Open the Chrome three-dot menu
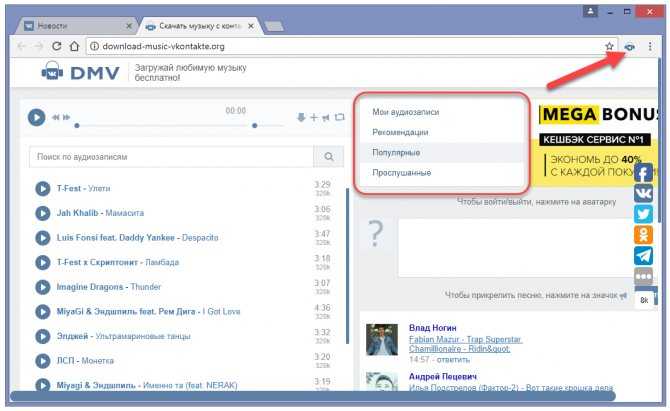Image resolution: width=670 pixels, height=411 pixels. coord(650,46)
